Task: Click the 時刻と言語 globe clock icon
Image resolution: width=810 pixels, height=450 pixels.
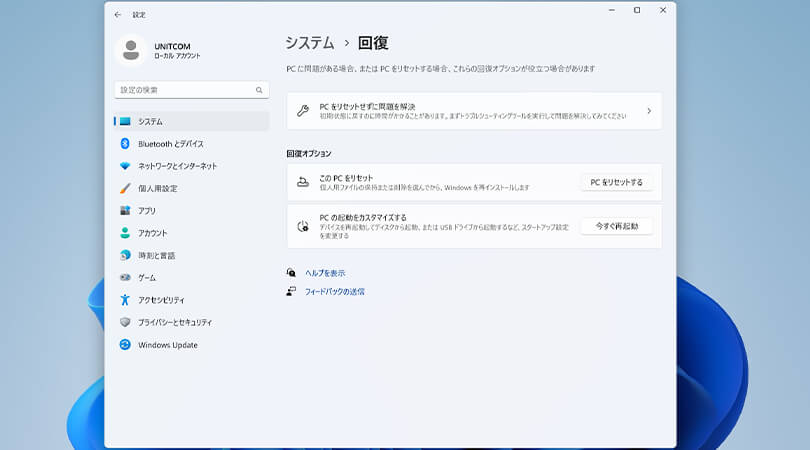Action: tap(125, 255)
